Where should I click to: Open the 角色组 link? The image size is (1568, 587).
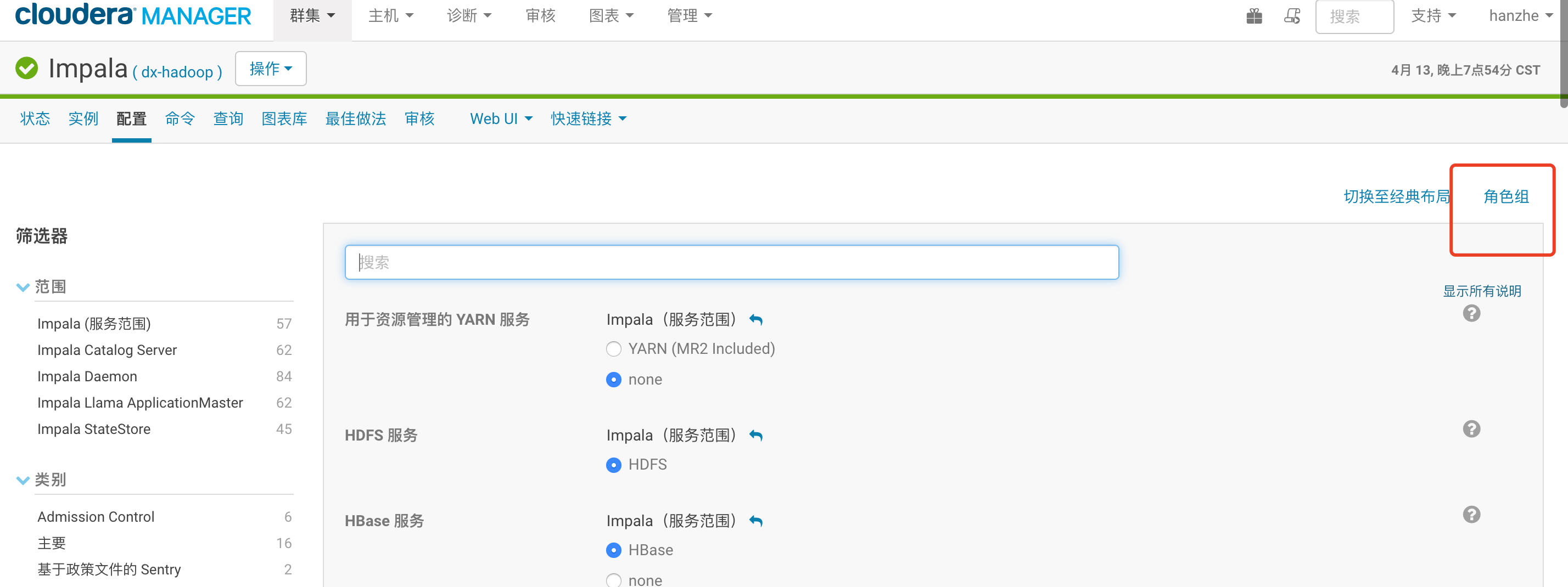tap(1506, 196)
